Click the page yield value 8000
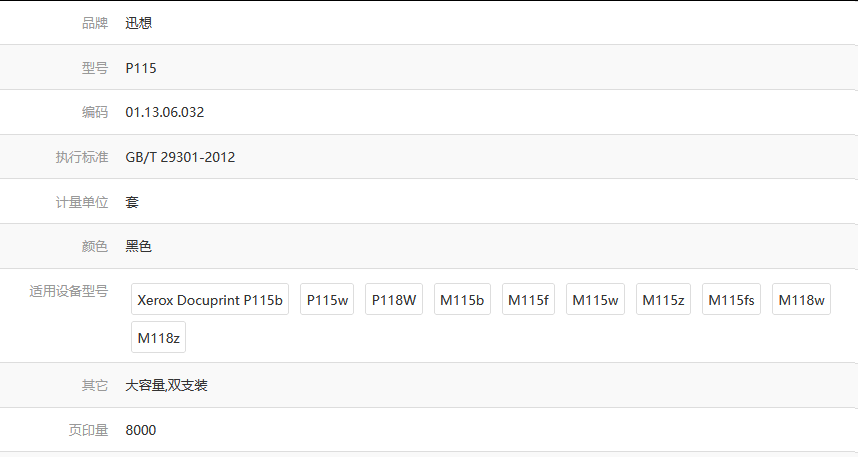This screenshot has width=858, height=457. click(141, 430)
